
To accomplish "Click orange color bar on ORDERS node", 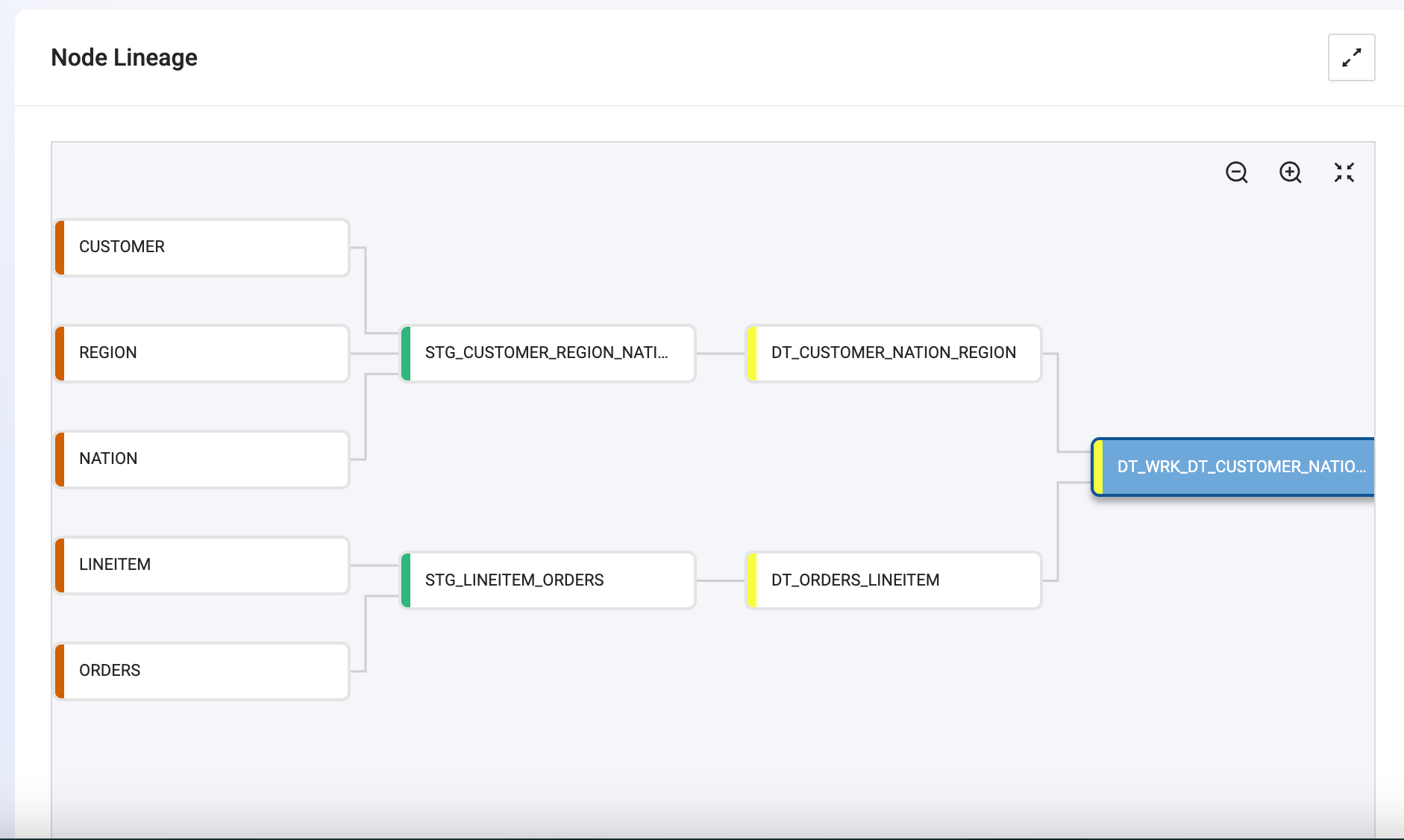I will click(60, 671).
